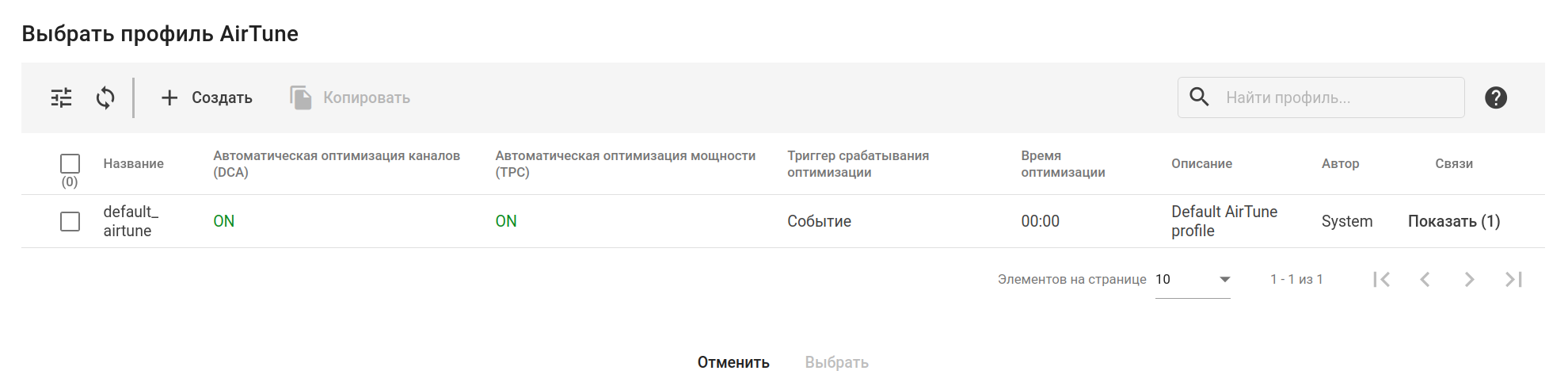
Task: Click the Выбрать button
Action: [836, 362]
